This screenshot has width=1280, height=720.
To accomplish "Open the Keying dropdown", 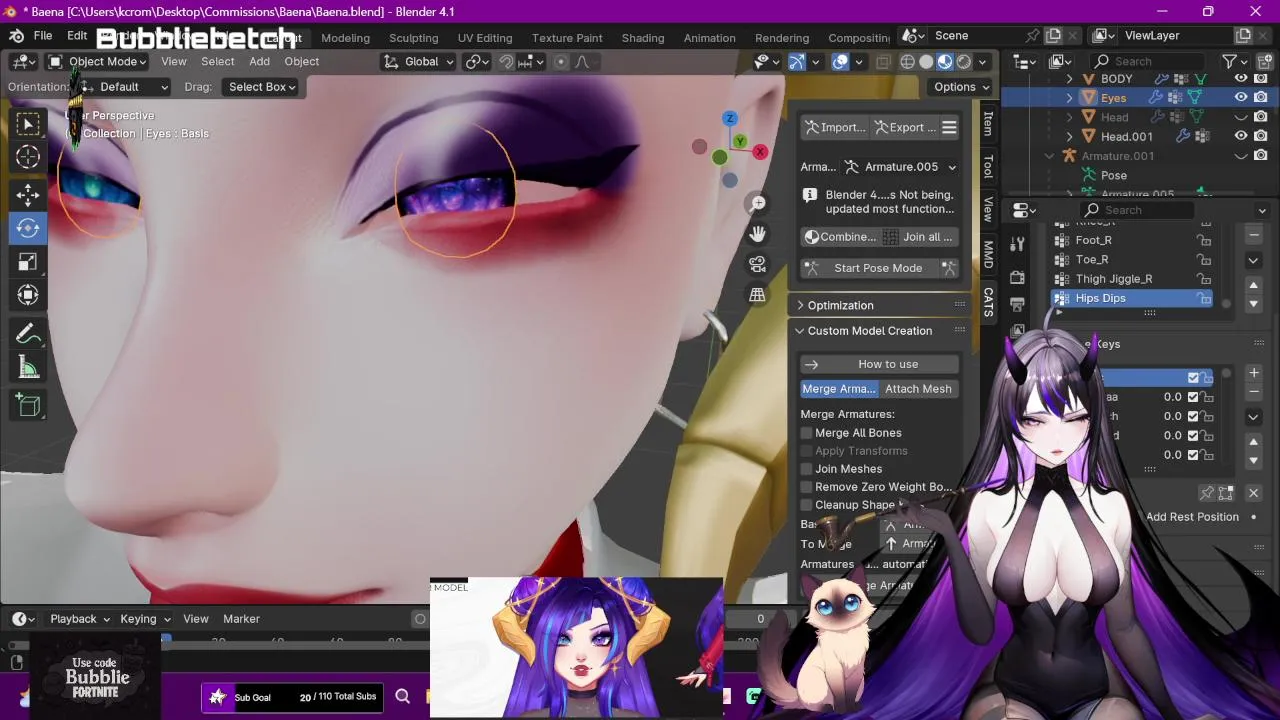I will click(x=145, y=619).
